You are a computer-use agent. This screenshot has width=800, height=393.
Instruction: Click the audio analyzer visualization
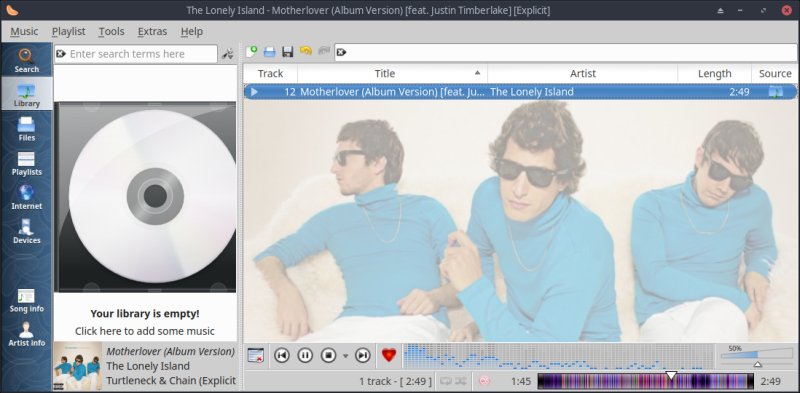point(559,356)
